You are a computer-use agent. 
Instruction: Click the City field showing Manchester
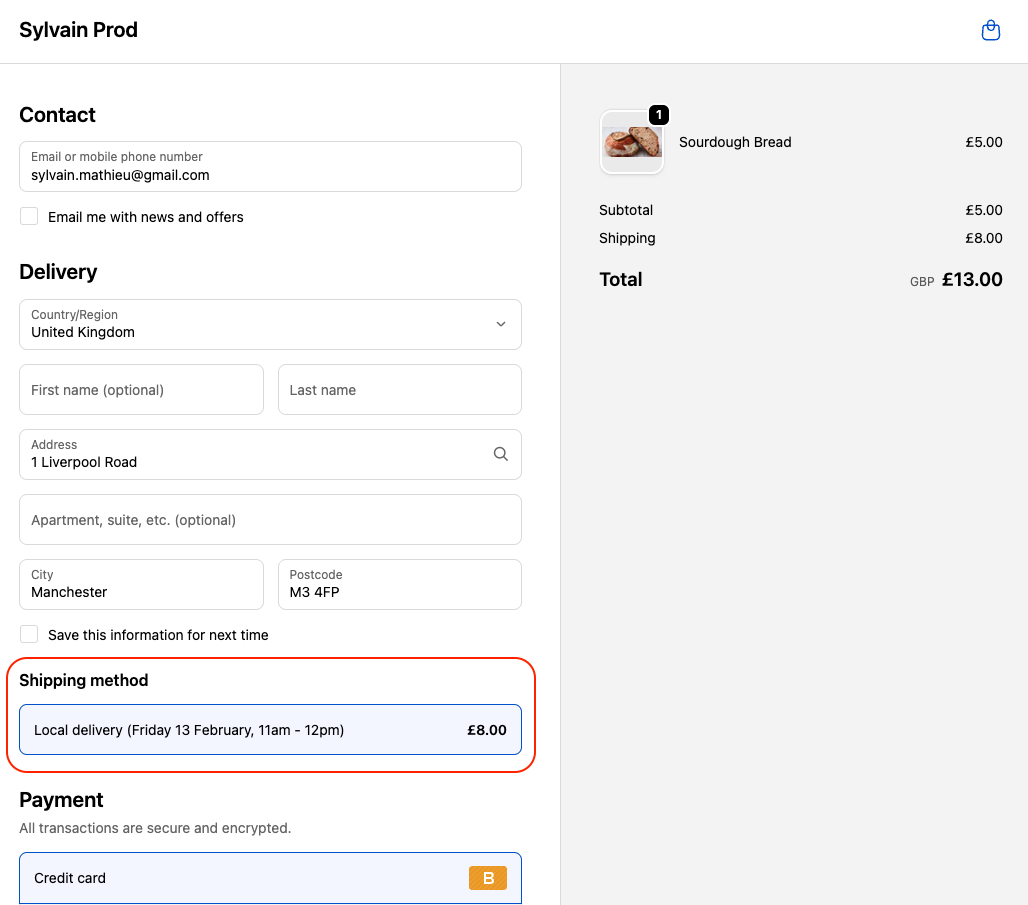pyautogui.click(x=141, y=585)
